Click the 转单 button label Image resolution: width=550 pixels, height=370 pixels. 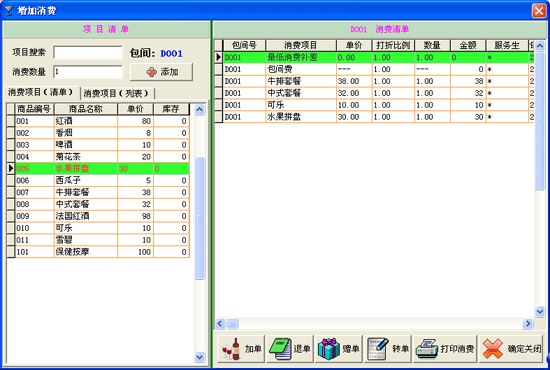[400, 349]
